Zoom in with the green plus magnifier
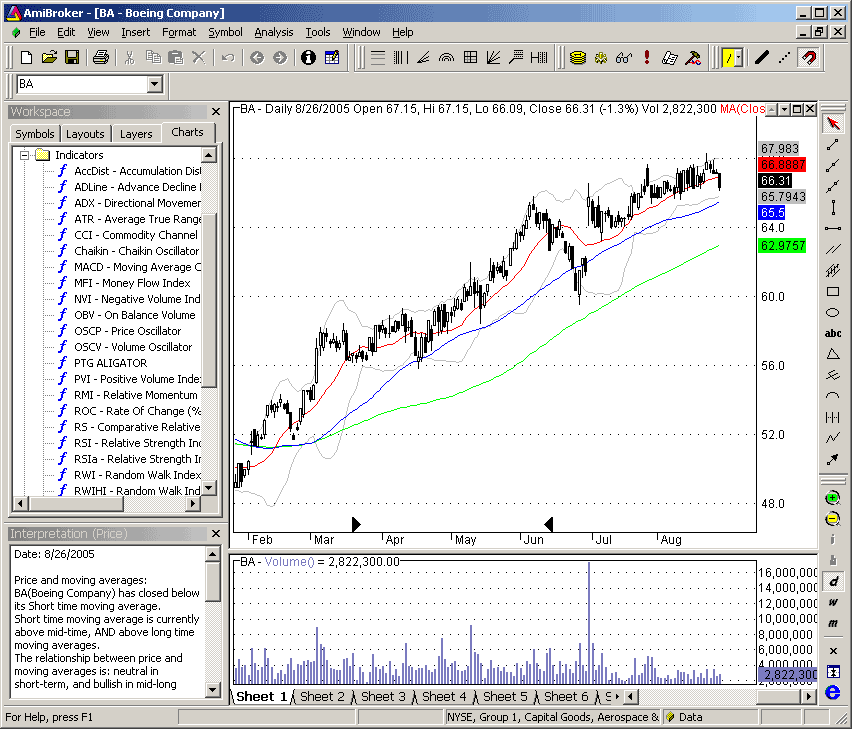The image size is (852, 729). [x=832, y=498]
